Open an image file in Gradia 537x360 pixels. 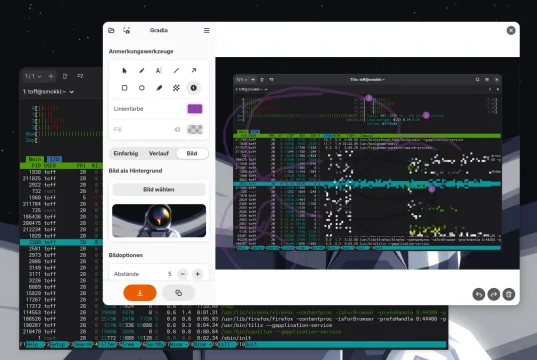pyautogui.click(x=111, y=30)
